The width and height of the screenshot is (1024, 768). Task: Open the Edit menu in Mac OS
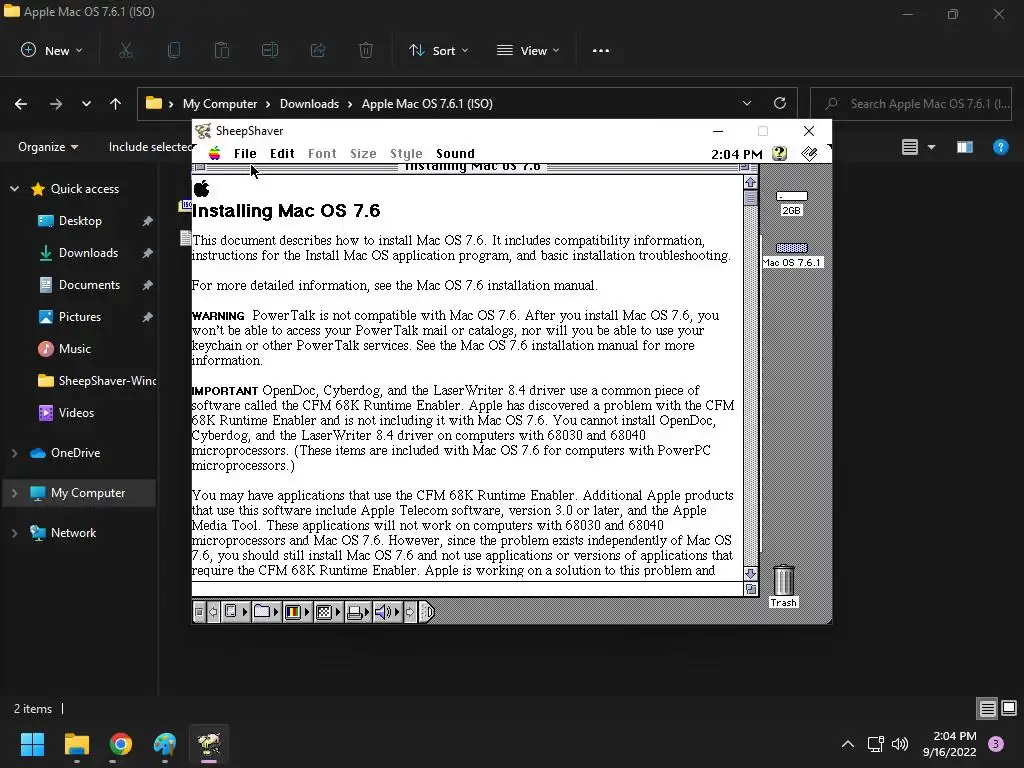[282, 153]
